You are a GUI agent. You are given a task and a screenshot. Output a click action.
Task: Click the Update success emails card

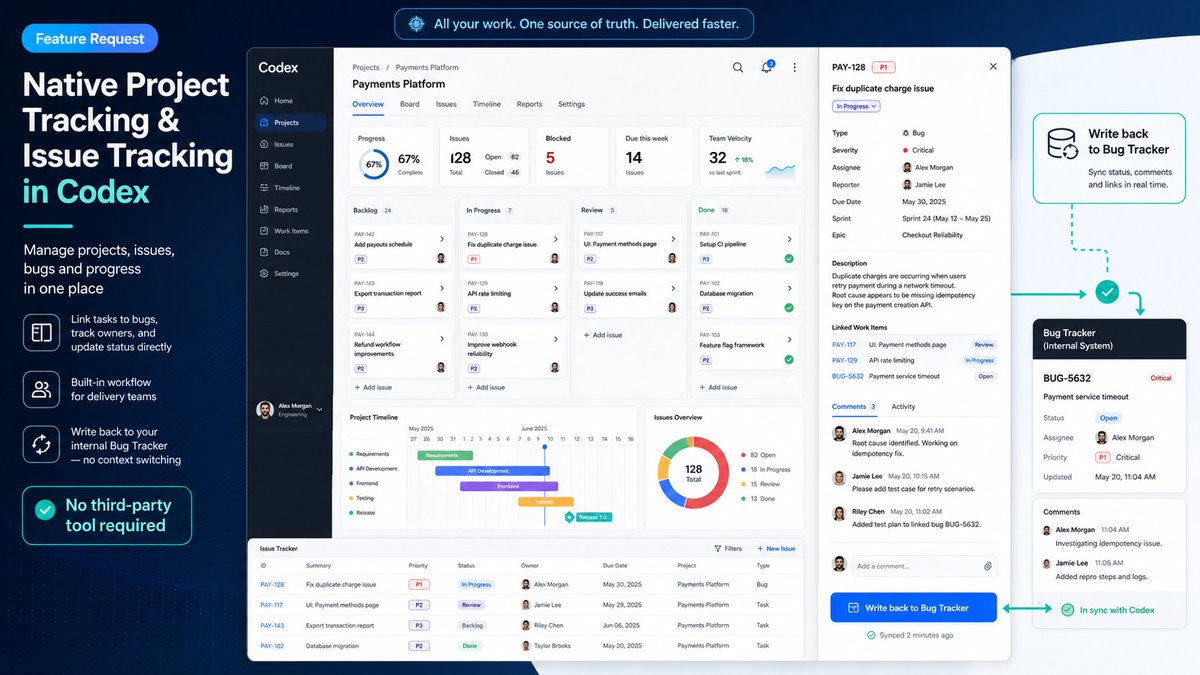(x=628, y=296)
